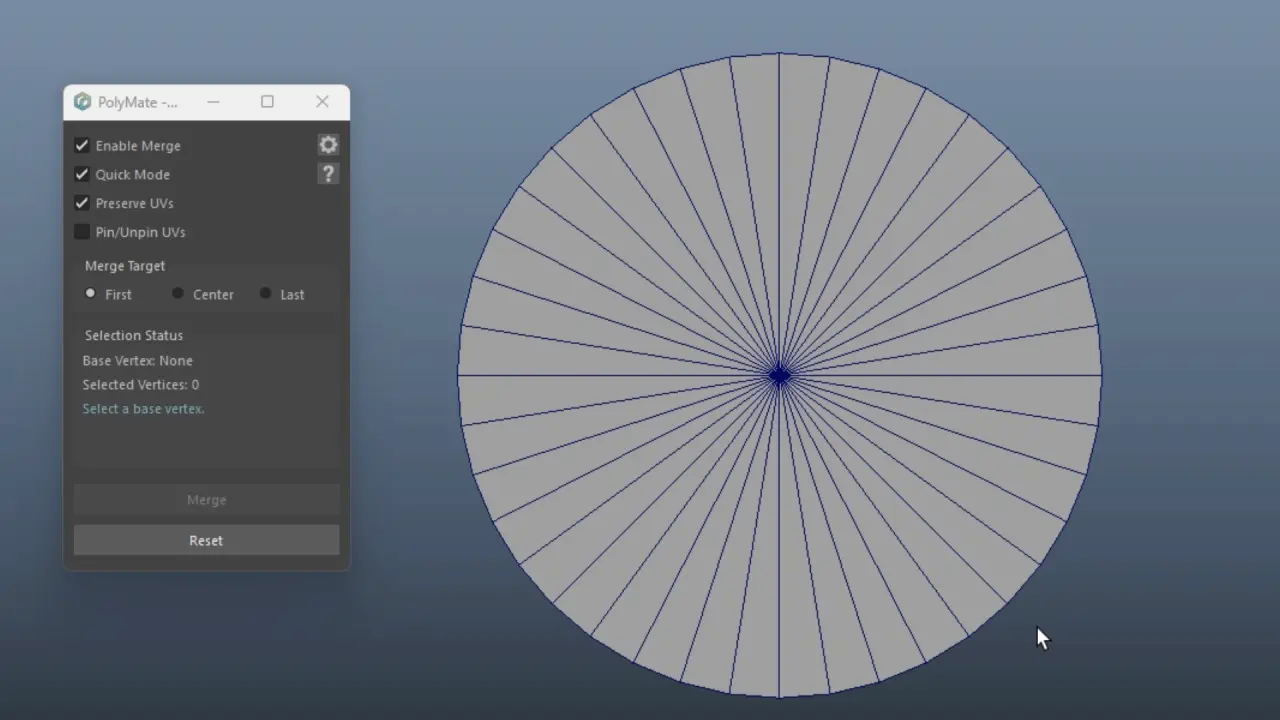The height and width of the screenshot is (720, 1280).
Task: Click the Reset button
Action: pos(206,540)
